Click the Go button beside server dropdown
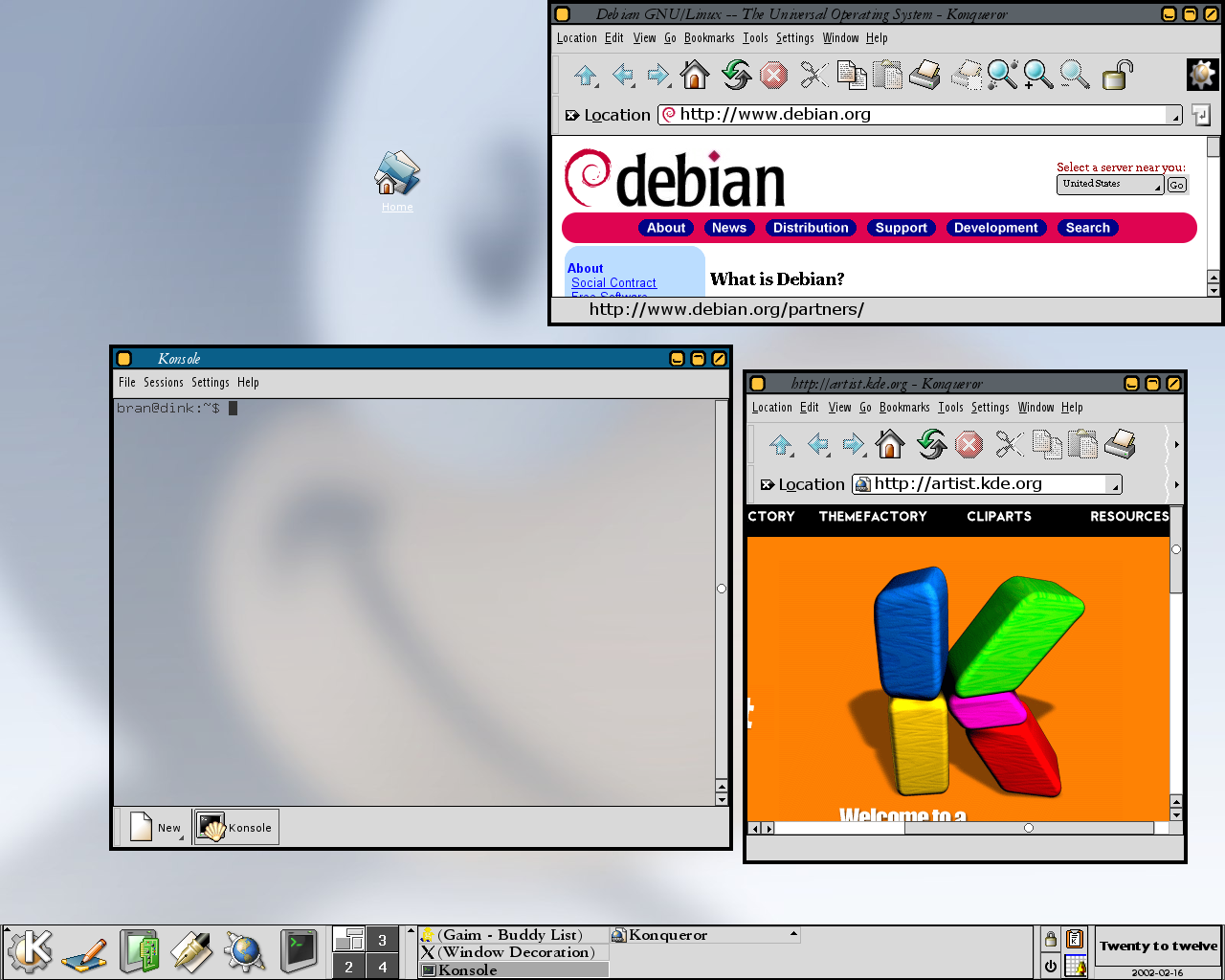Image resolution: width=1225 pixels, height=980 pixels. pyautogui.click(x=1177, y=185)
